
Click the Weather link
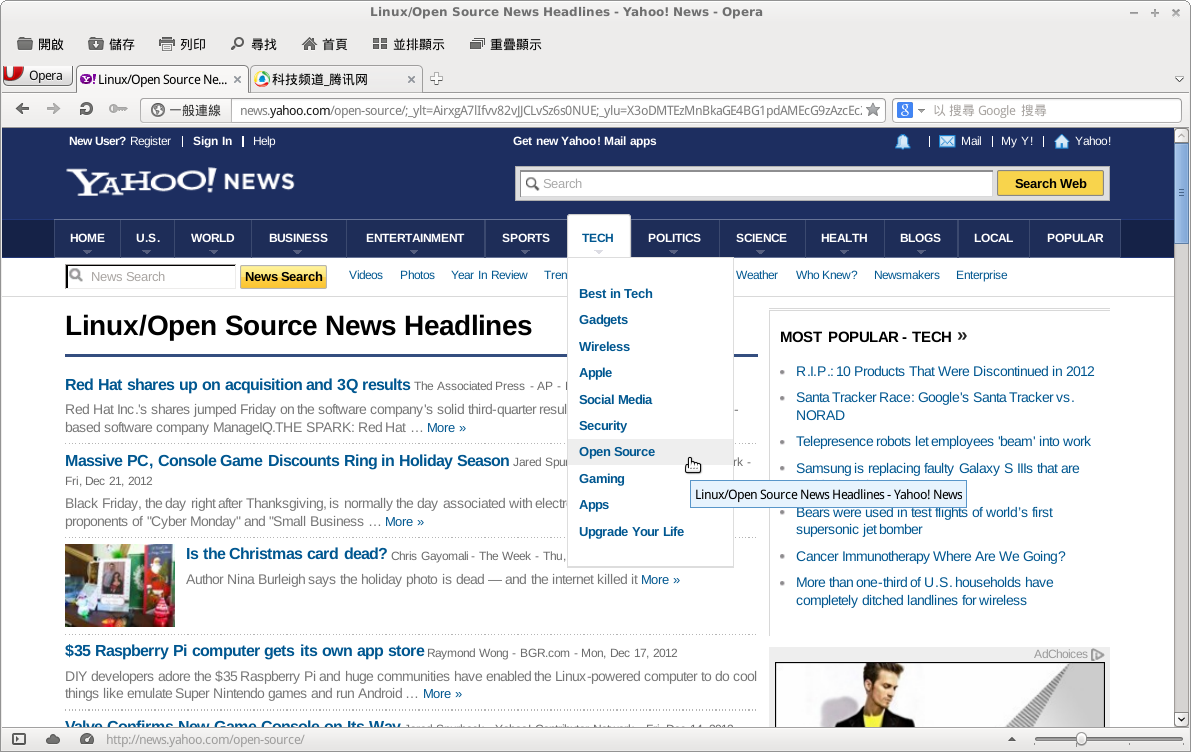[x=757, y=275]
